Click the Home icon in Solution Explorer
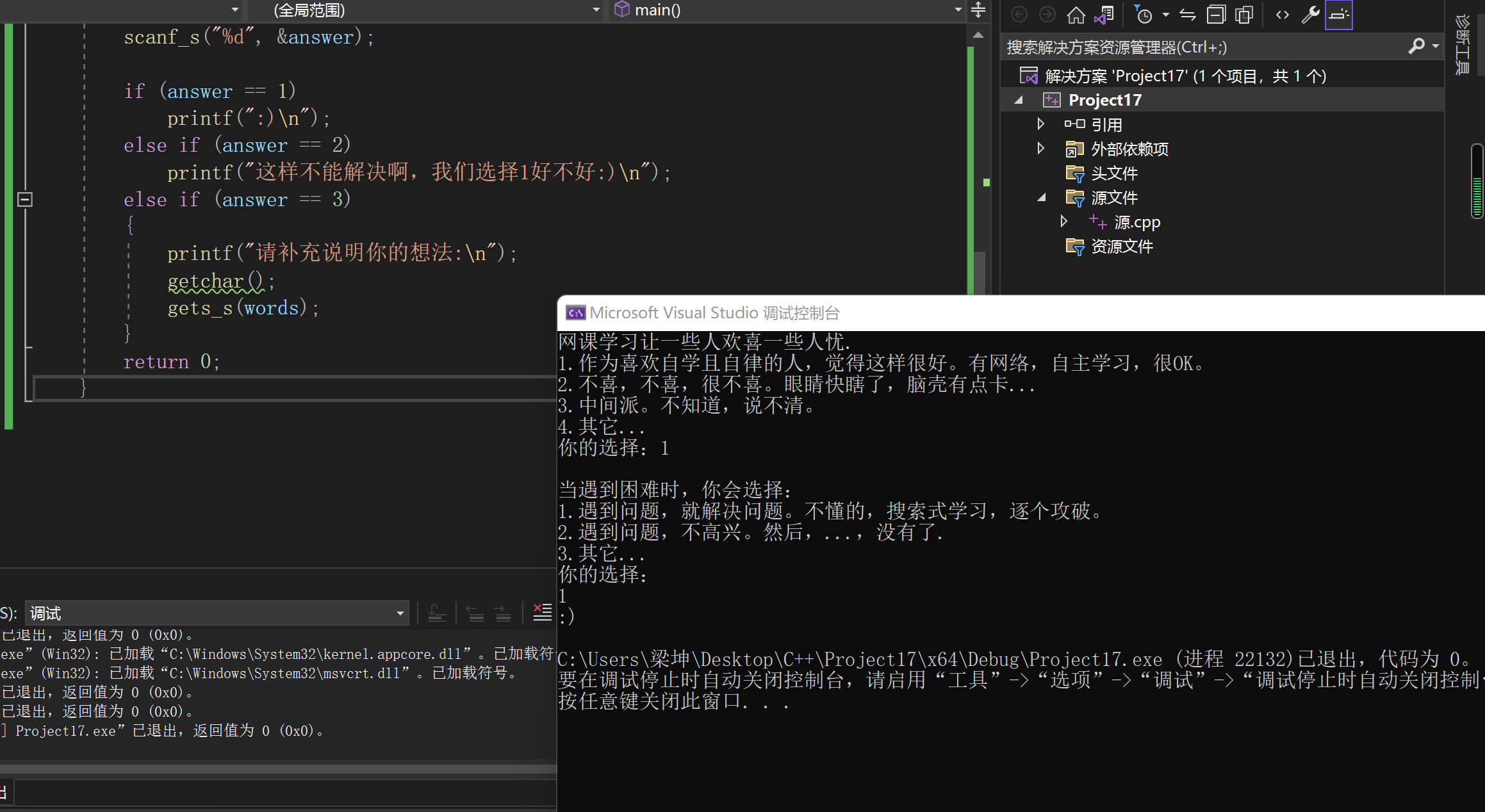This screenshot has height=812, width=1485. click(1076, 14)
